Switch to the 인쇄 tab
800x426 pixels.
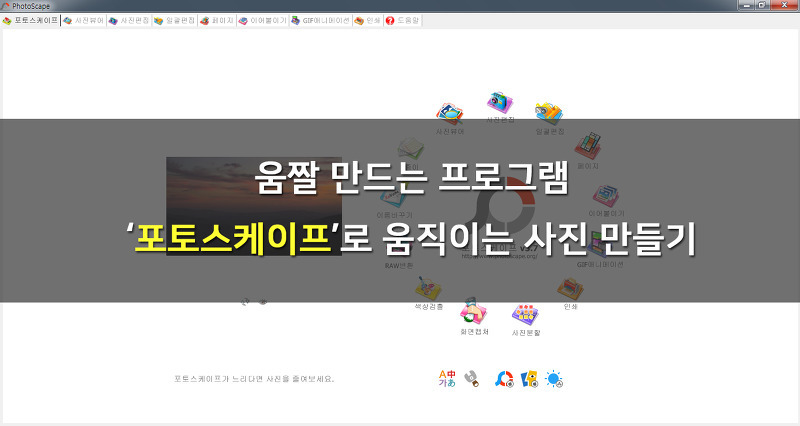tap(368, 20)
